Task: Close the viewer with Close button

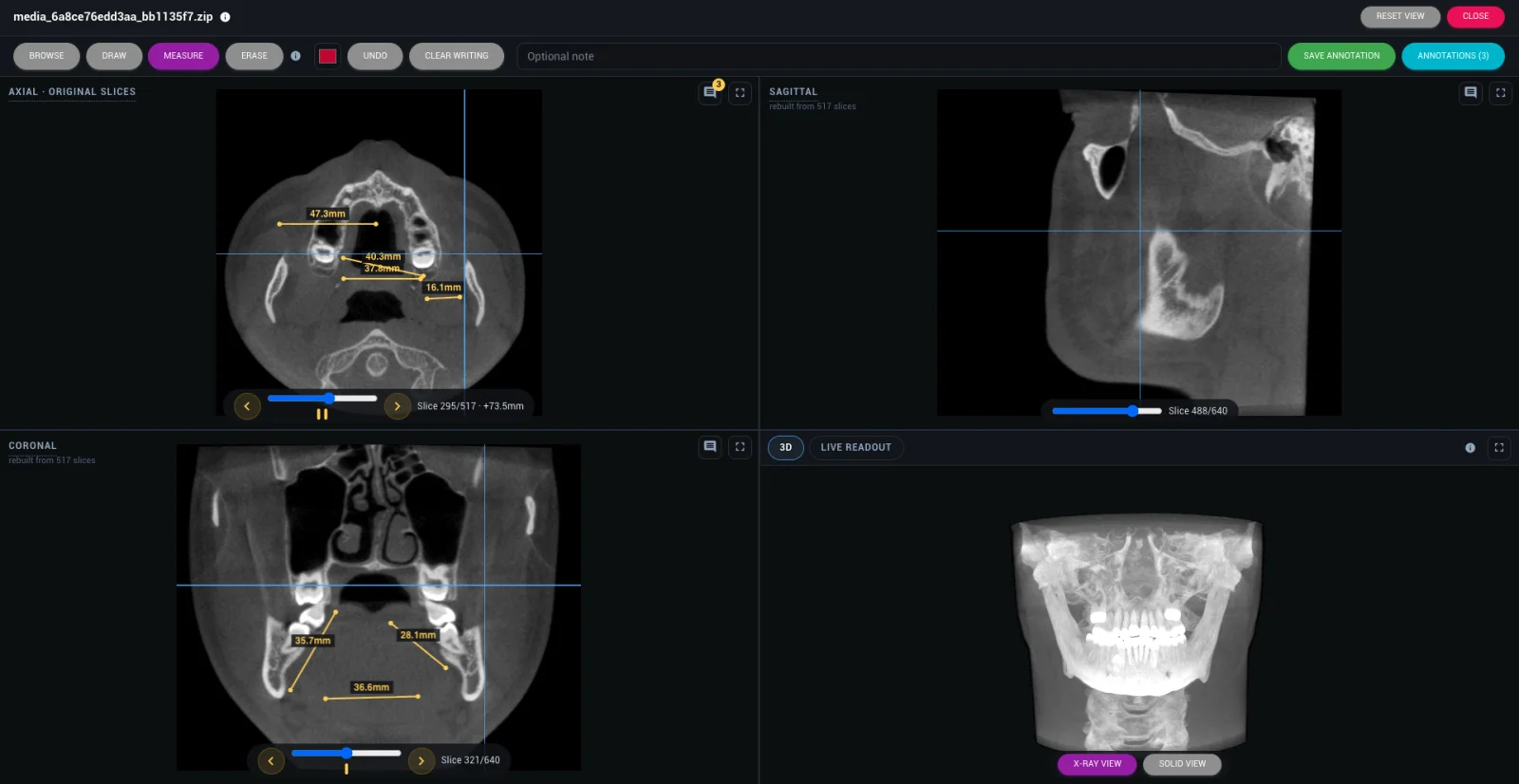Action: pyautogui.click(x=1475, y=16)
